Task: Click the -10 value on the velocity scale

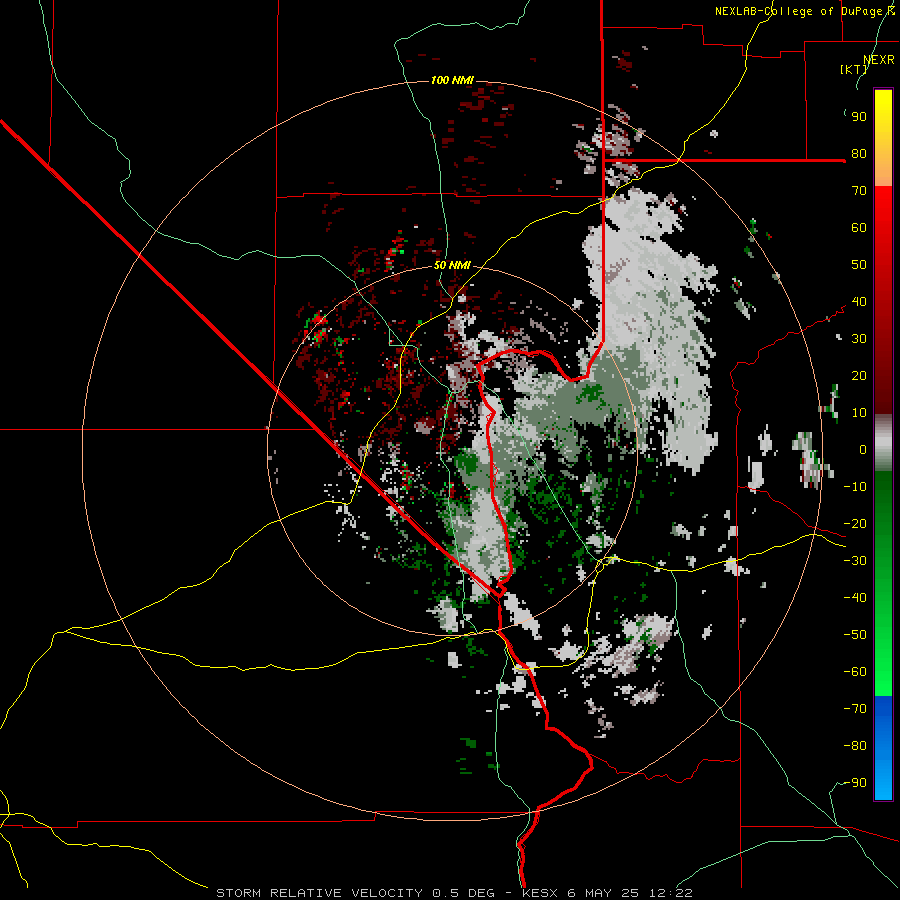Action: (855, 487)
